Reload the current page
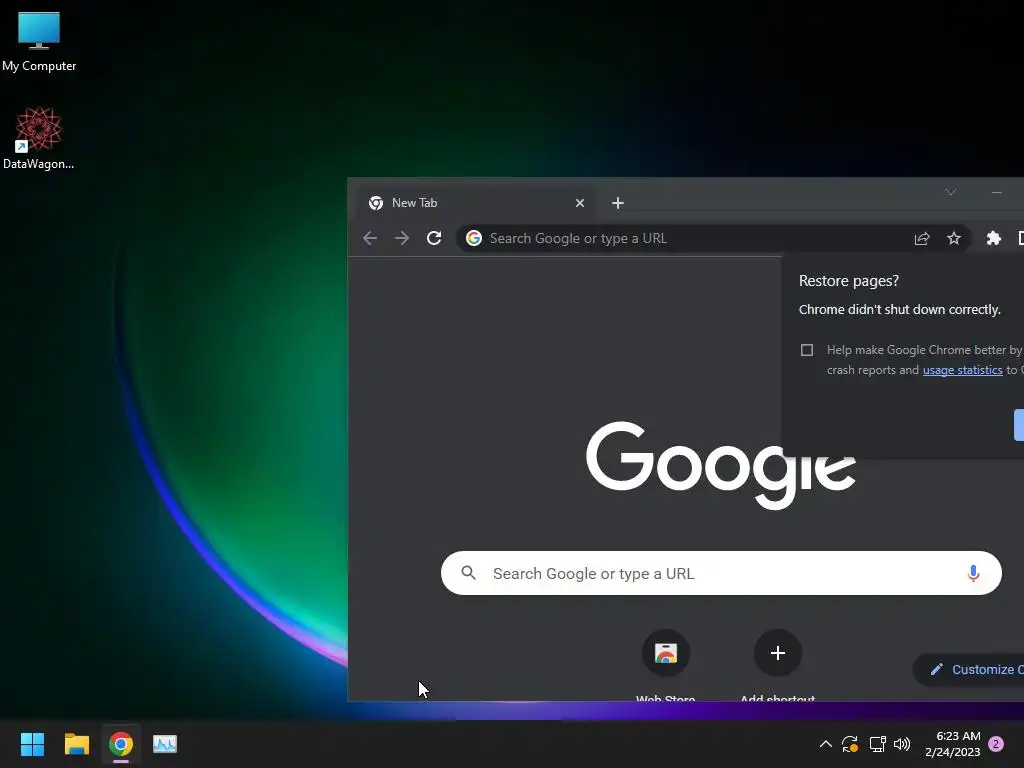 tap(434, 238)
